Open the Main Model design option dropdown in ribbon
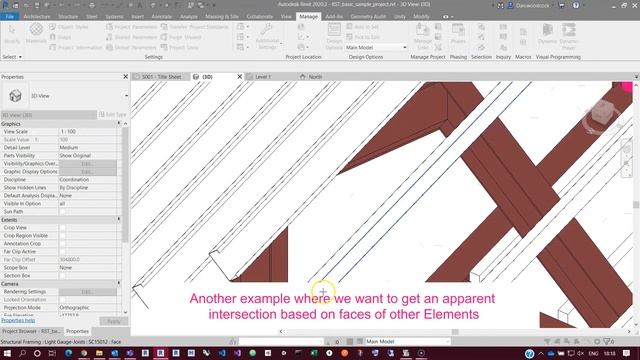Image resolution: width=640 pixels, height=360 pixels. 376,47
